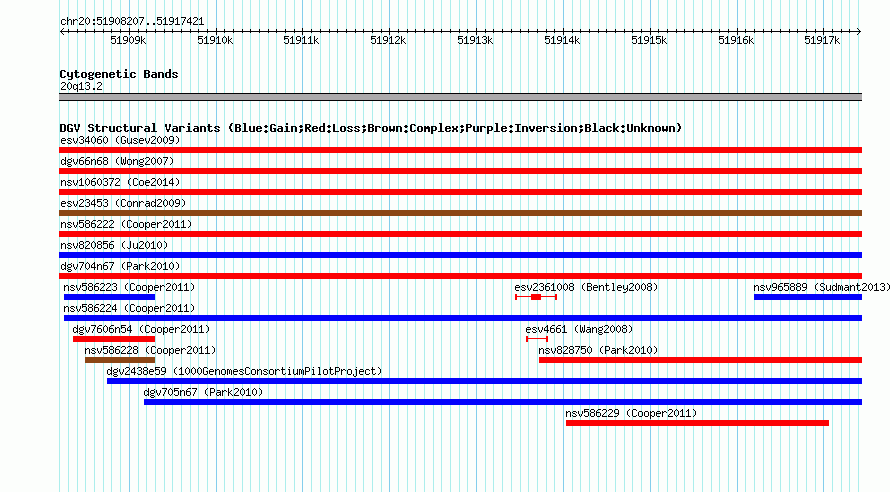Select the 20q13.2 band label
Image resolution: width=890 pixels, height=492 pixels.
(x=81, y=86)
